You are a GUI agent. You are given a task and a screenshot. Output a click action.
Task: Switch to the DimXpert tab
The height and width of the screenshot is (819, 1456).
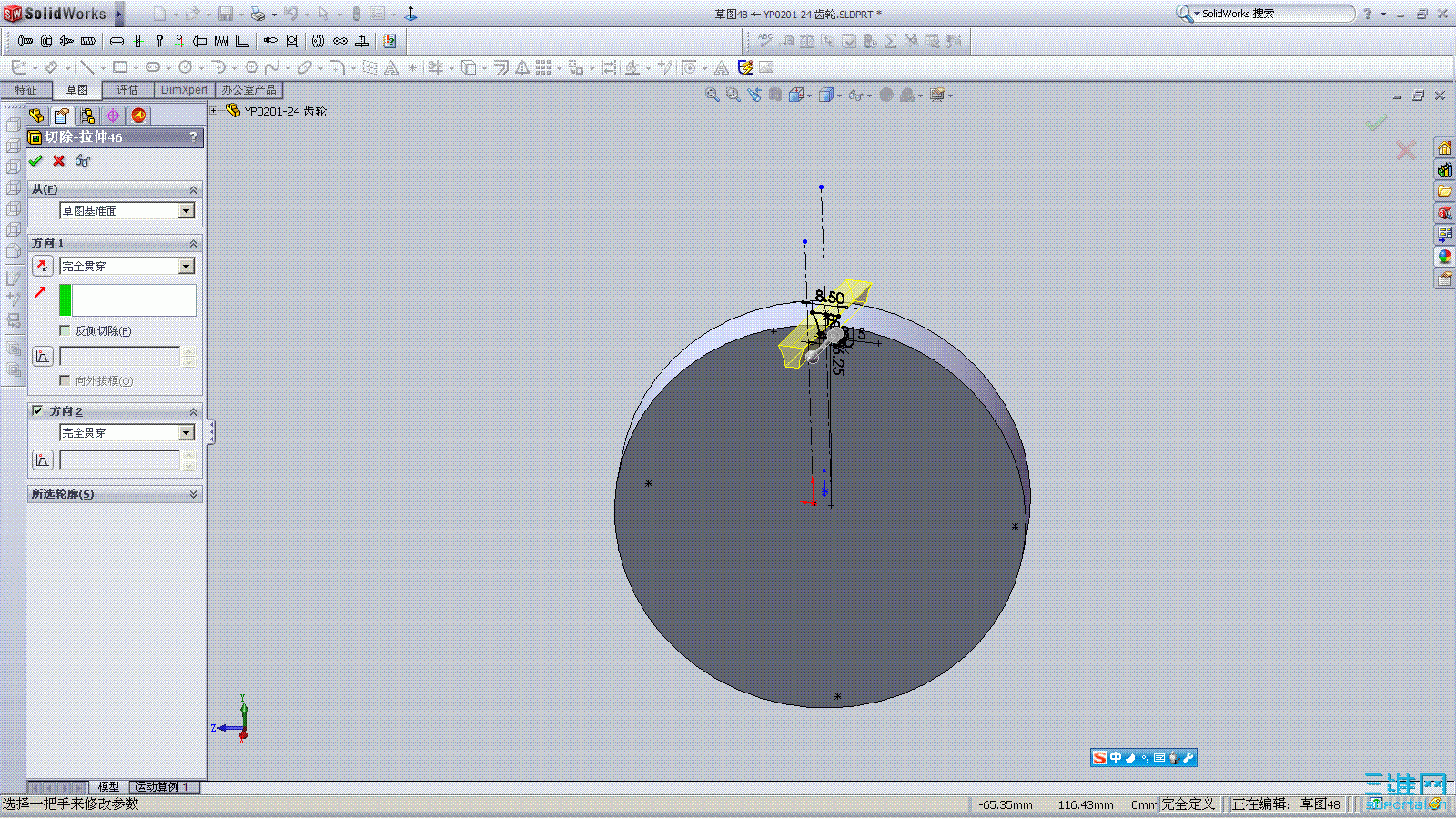click(x=184, y=90)
